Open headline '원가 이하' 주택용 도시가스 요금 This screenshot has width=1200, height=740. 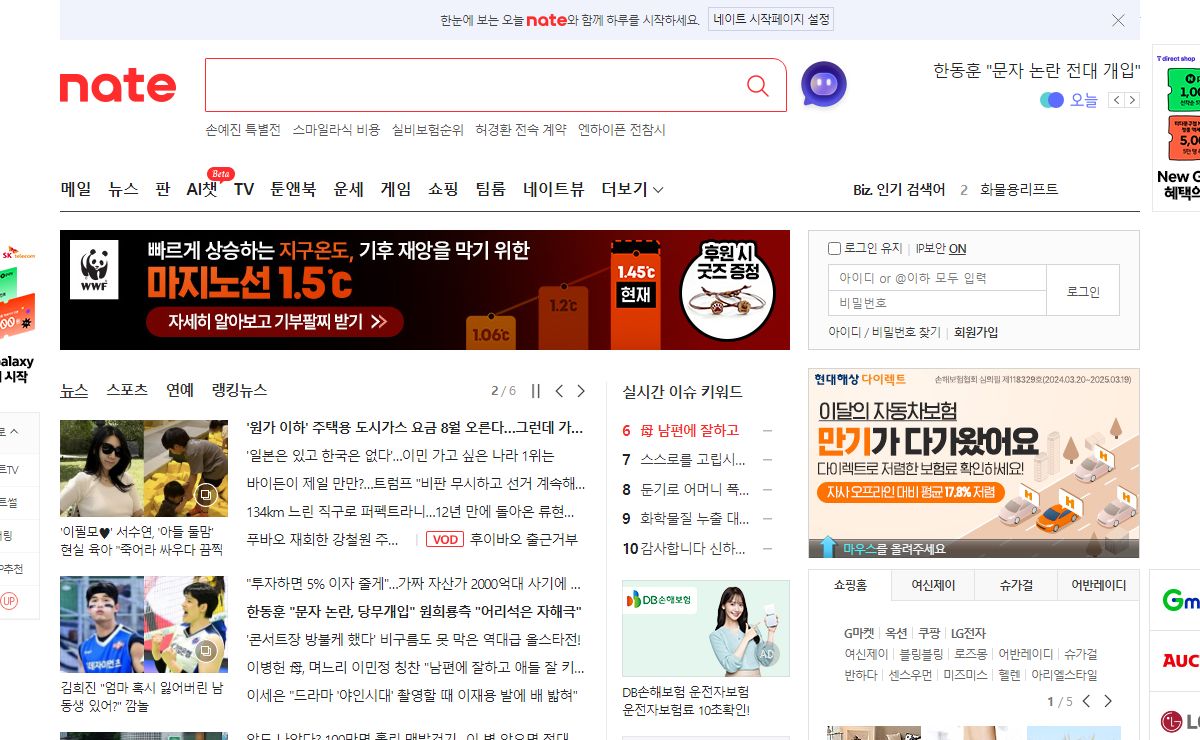[x=415, y=427]
